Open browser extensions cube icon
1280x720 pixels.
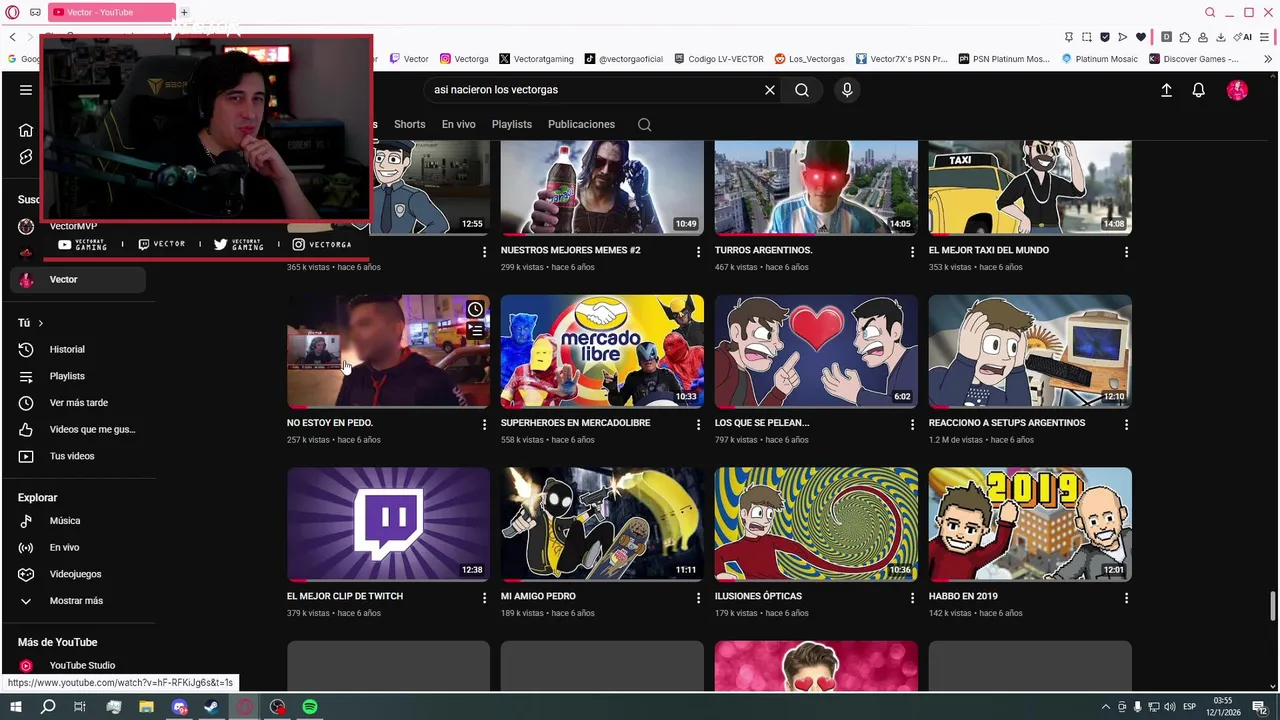point(1185,37)
